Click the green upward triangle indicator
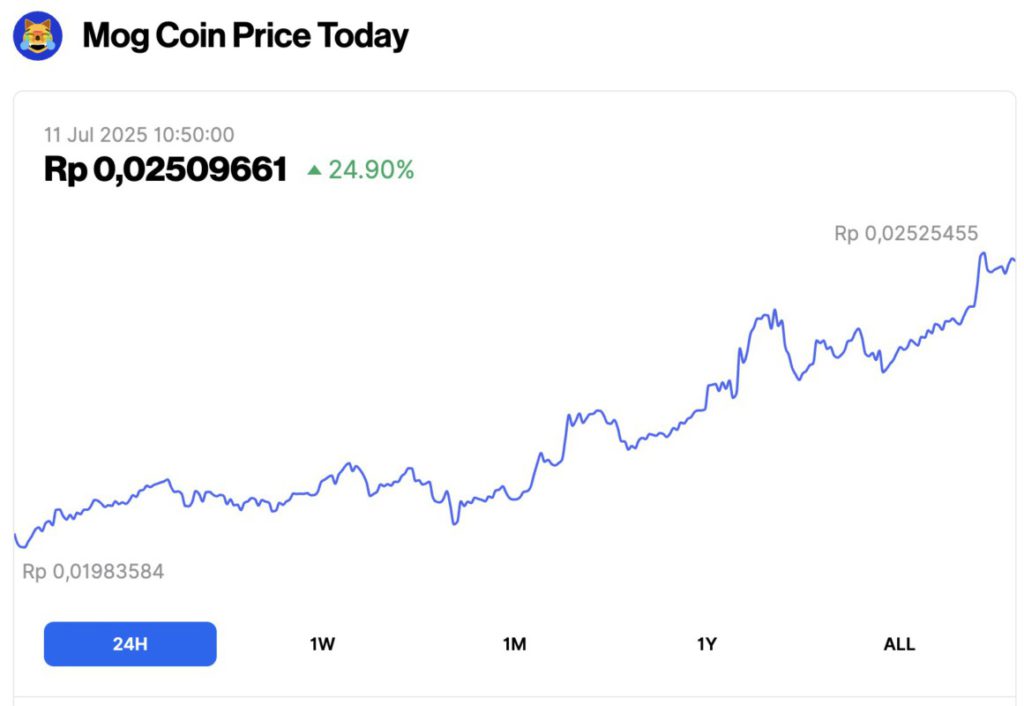The height and width of the screenshot is (706, 1024). pos(314,171)
